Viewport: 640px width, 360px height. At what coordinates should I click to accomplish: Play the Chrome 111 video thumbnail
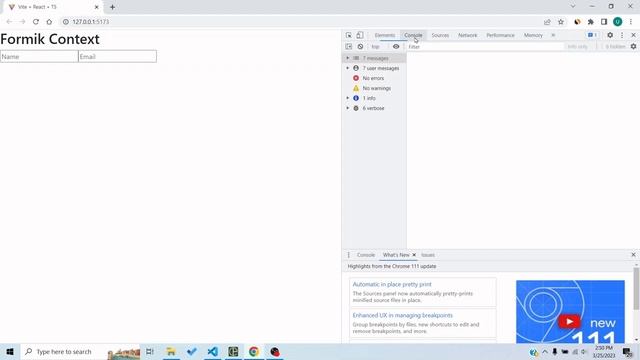(x=570, y=312)
